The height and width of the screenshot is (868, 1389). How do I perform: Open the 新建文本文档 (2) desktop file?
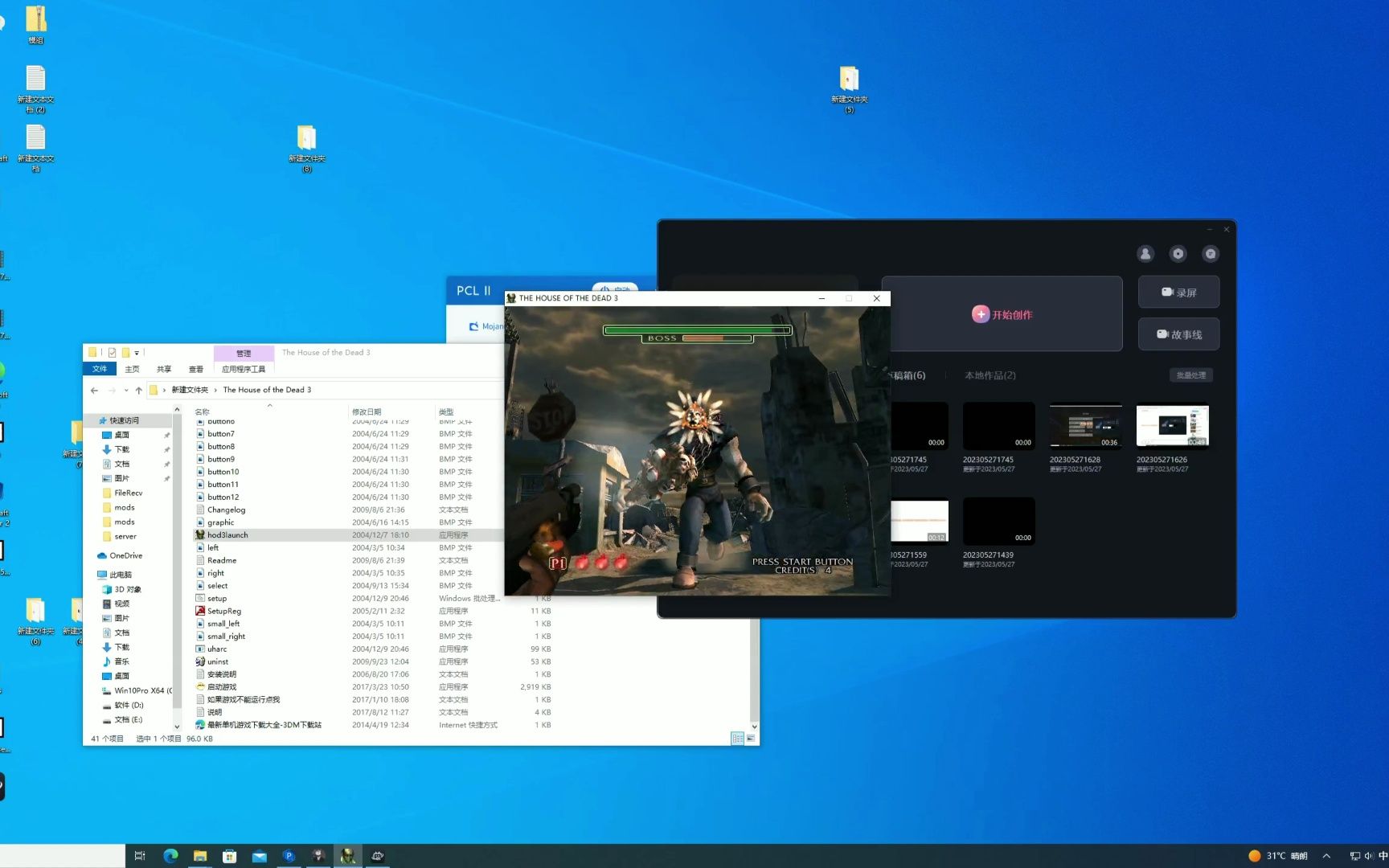click(35, 89)
